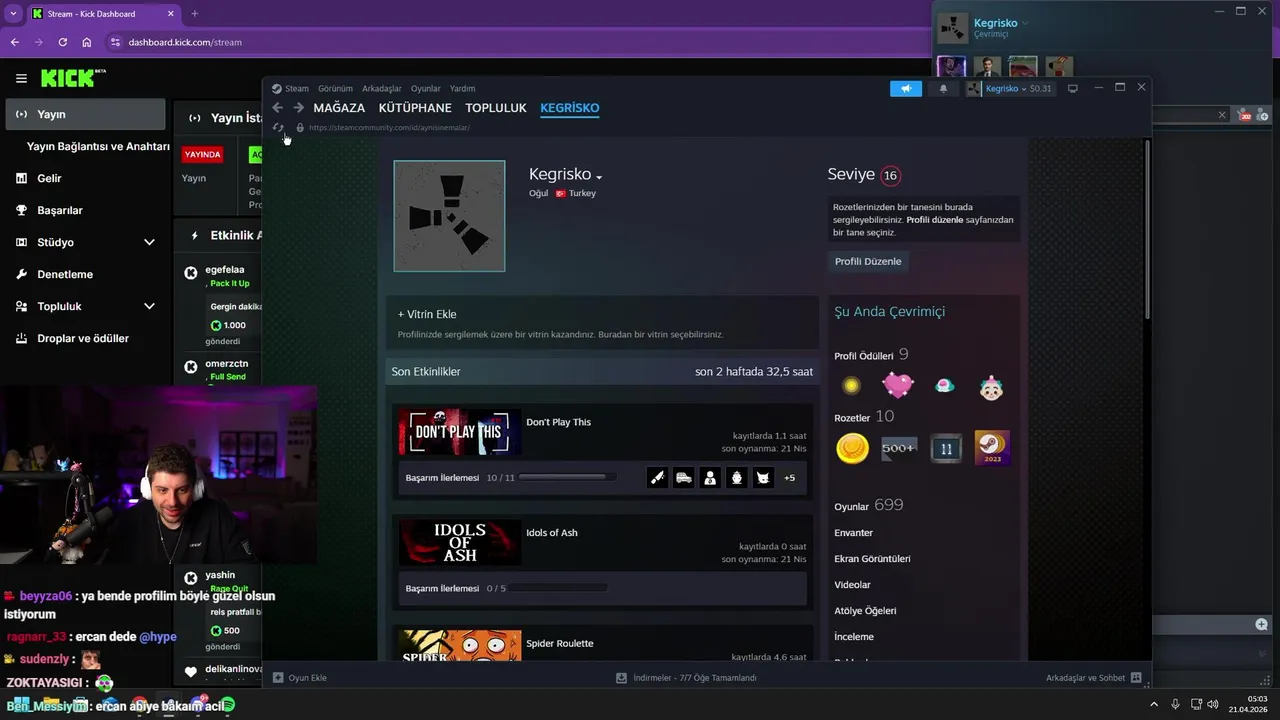The width and height of the screenshot is (1280, 720).
Task: Open Envanter link
Action: tap(853, 533)
